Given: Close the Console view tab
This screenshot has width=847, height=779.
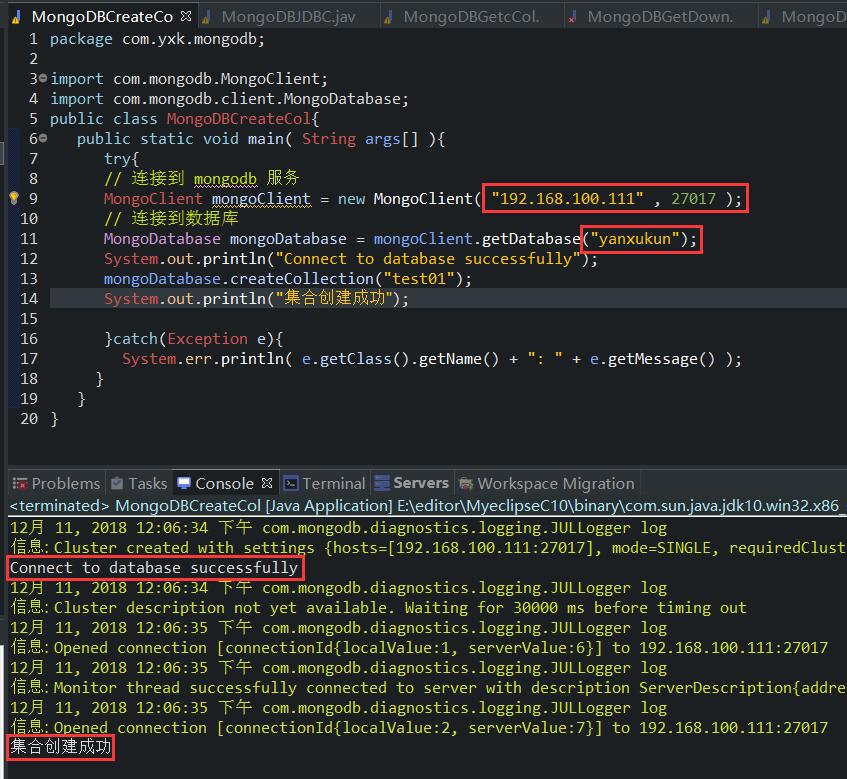Looking at the screenshot, I should pos(267,482).
